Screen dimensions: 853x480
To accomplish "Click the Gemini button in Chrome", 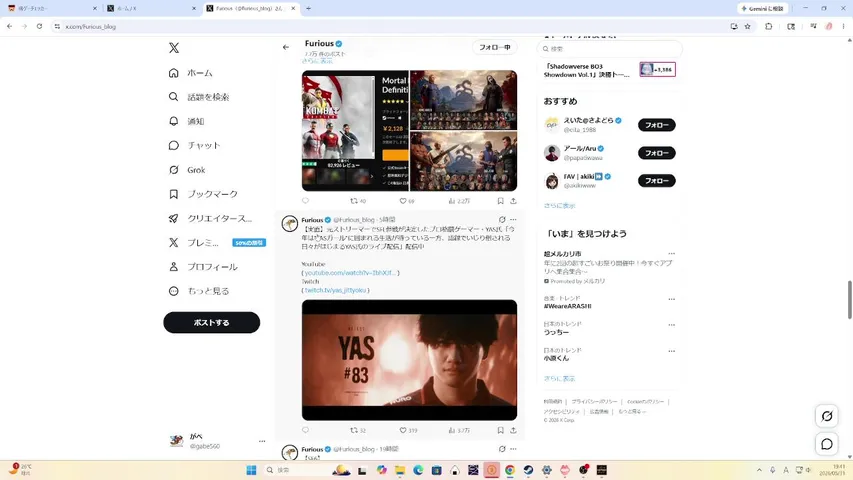I will [x=763, y=8].
